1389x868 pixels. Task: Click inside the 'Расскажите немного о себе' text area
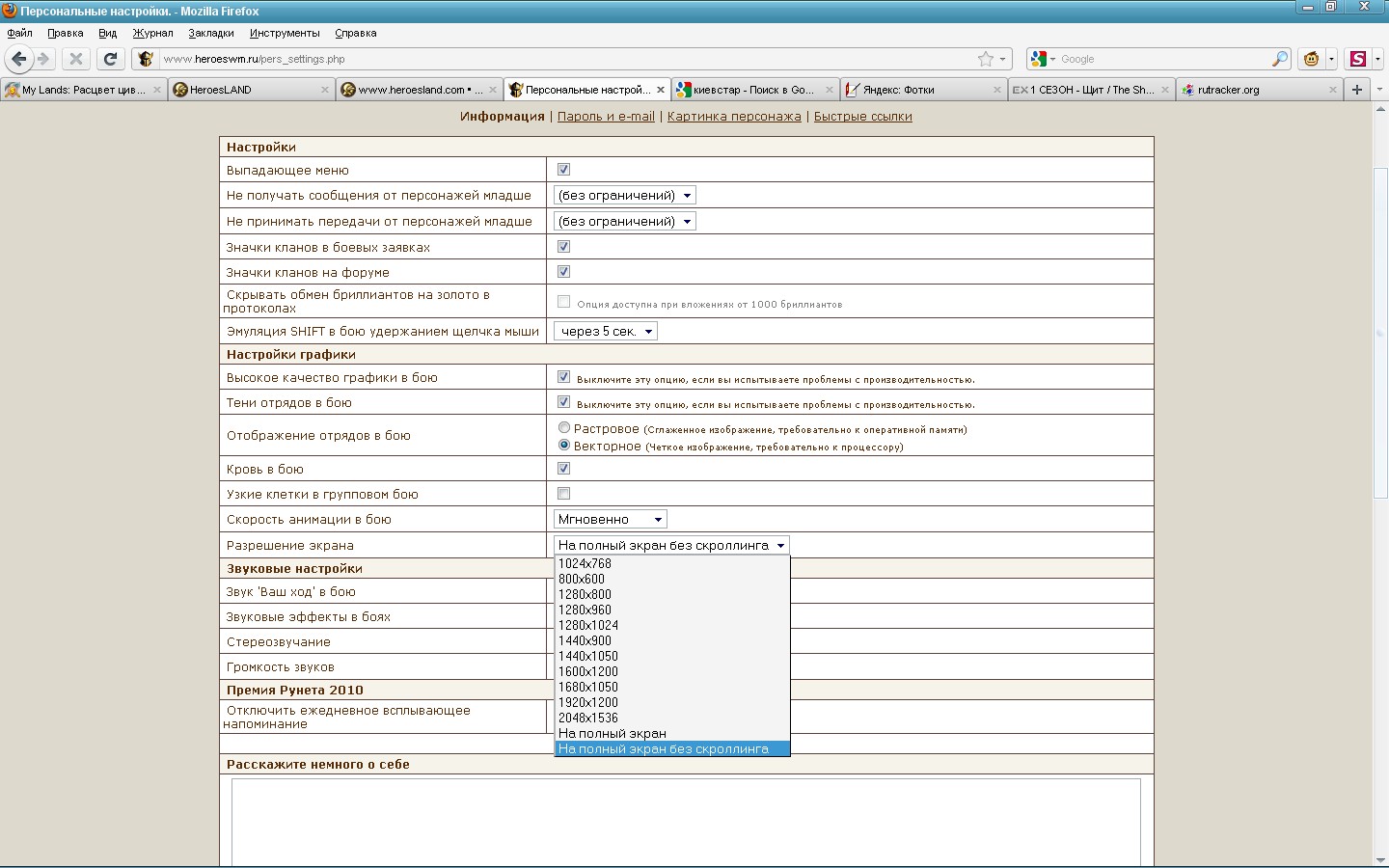[685, 820]
